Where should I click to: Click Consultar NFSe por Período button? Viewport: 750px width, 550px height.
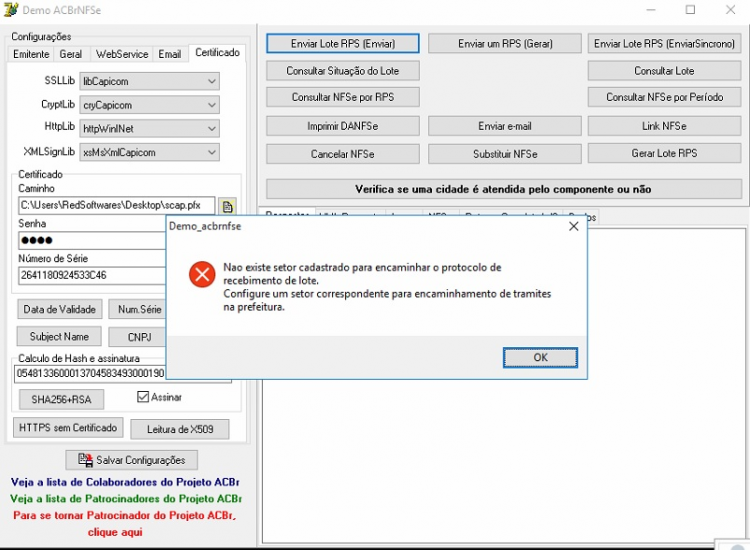[664, 97]
